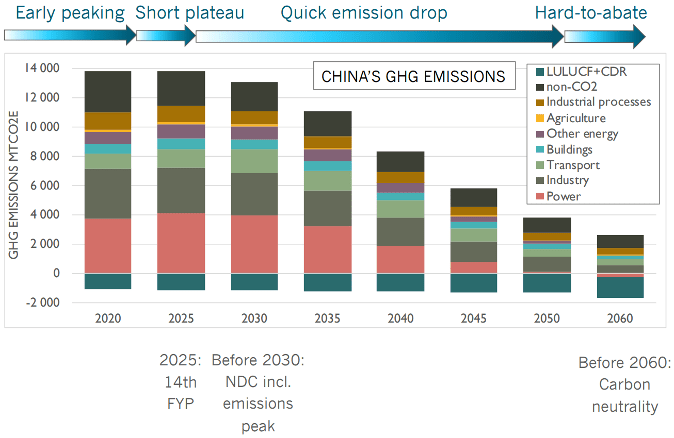Select the LULUCF+CDR legend color swatch
Image resolution: width=674 pixels, height=438 pixels.
click(541, 71)
